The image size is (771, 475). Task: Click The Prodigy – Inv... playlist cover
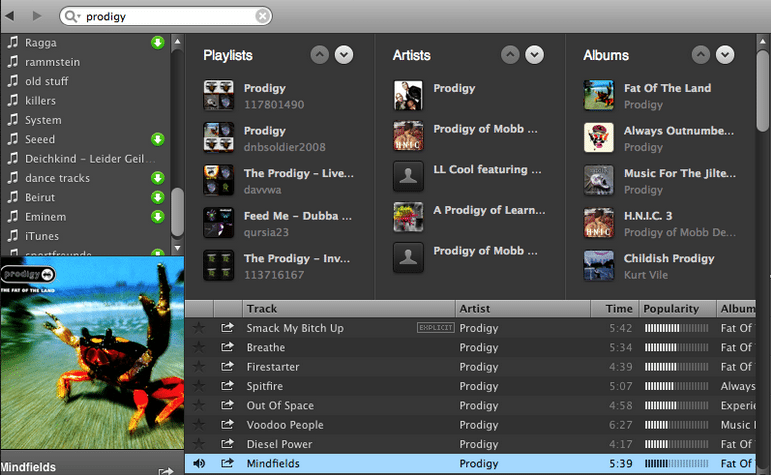pyautogui.click(x=219, y=266)
